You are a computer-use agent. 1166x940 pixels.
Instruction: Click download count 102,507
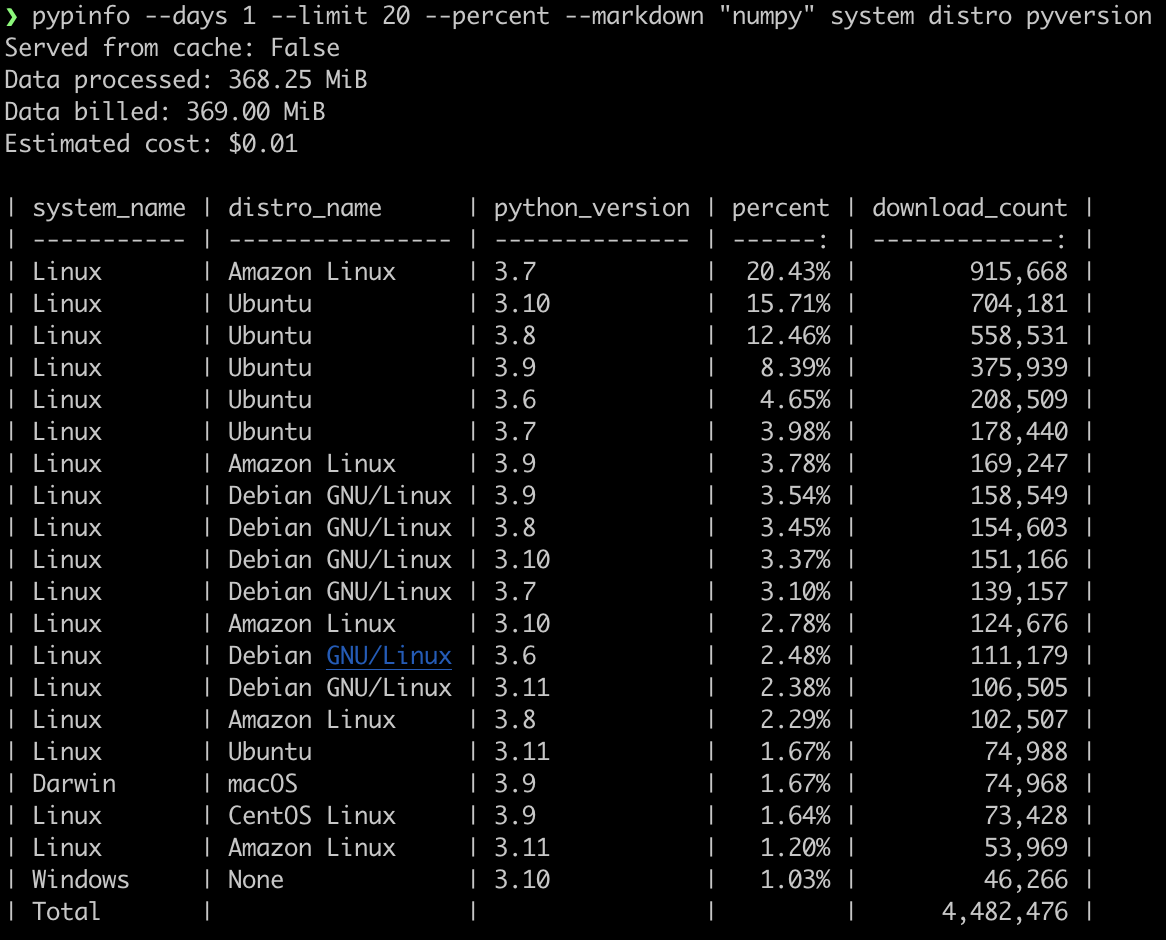1019,719
